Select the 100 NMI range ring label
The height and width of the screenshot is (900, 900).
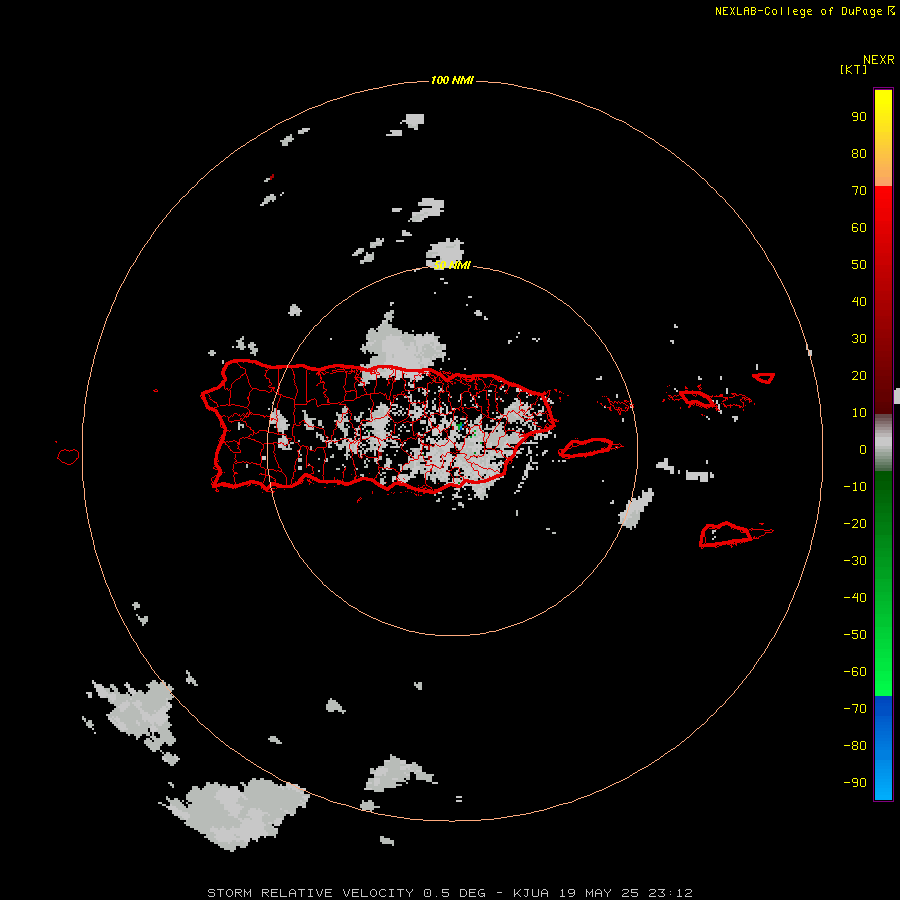click(x=452, y=80)
